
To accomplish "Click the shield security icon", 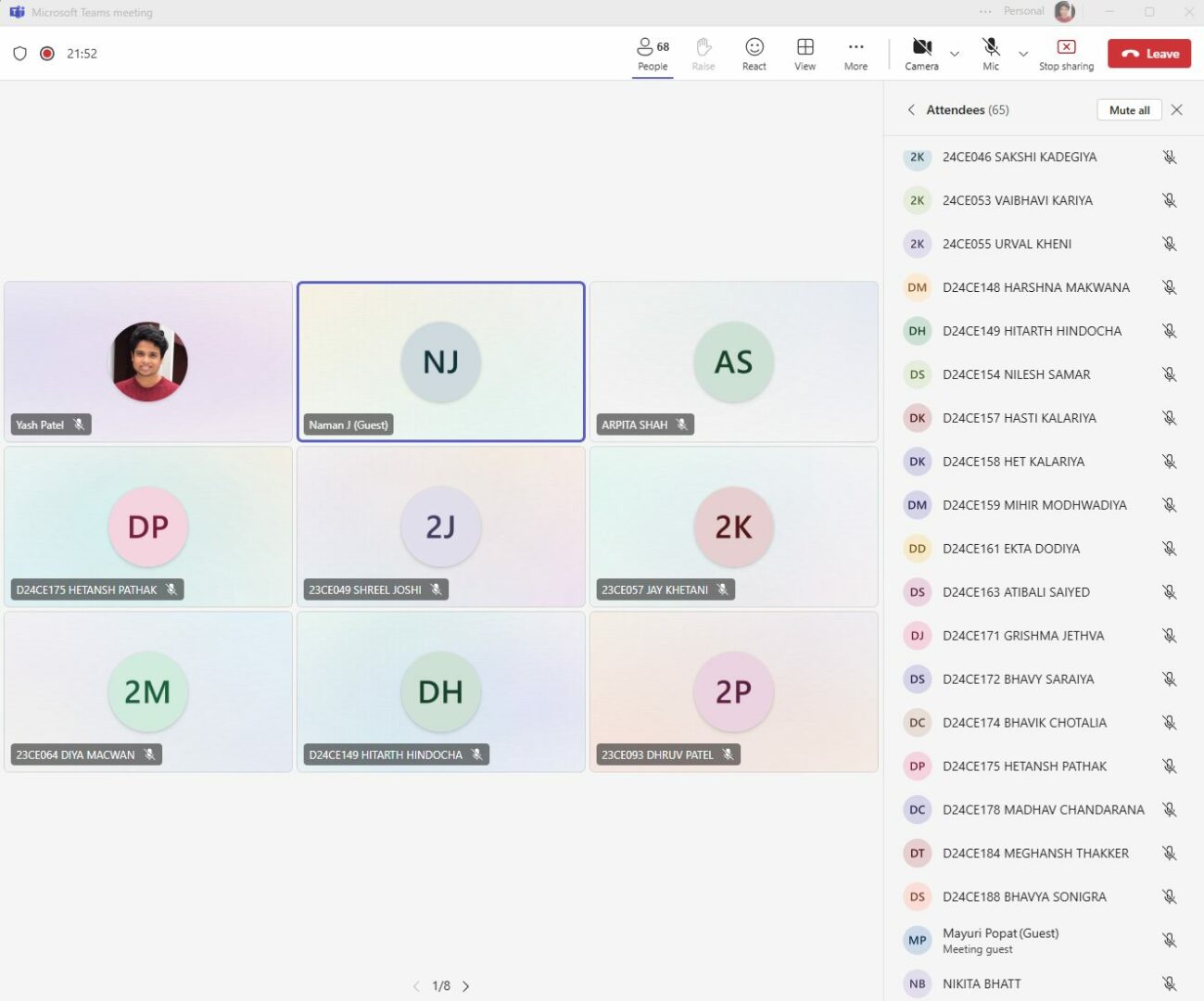I will [19, 54].
